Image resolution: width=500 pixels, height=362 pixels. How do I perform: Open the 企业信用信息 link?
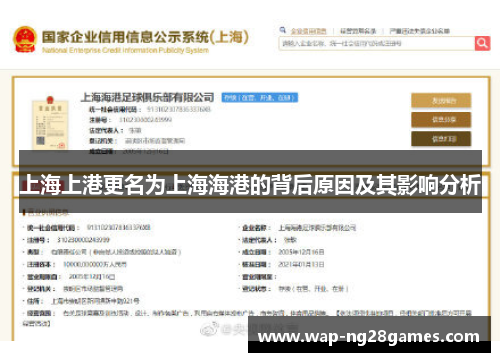308,31
